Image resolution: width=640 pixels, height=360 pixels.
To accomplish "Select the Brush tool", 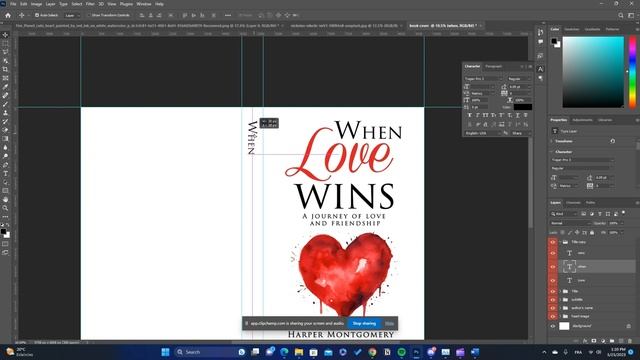I will (x=5, y=104).
